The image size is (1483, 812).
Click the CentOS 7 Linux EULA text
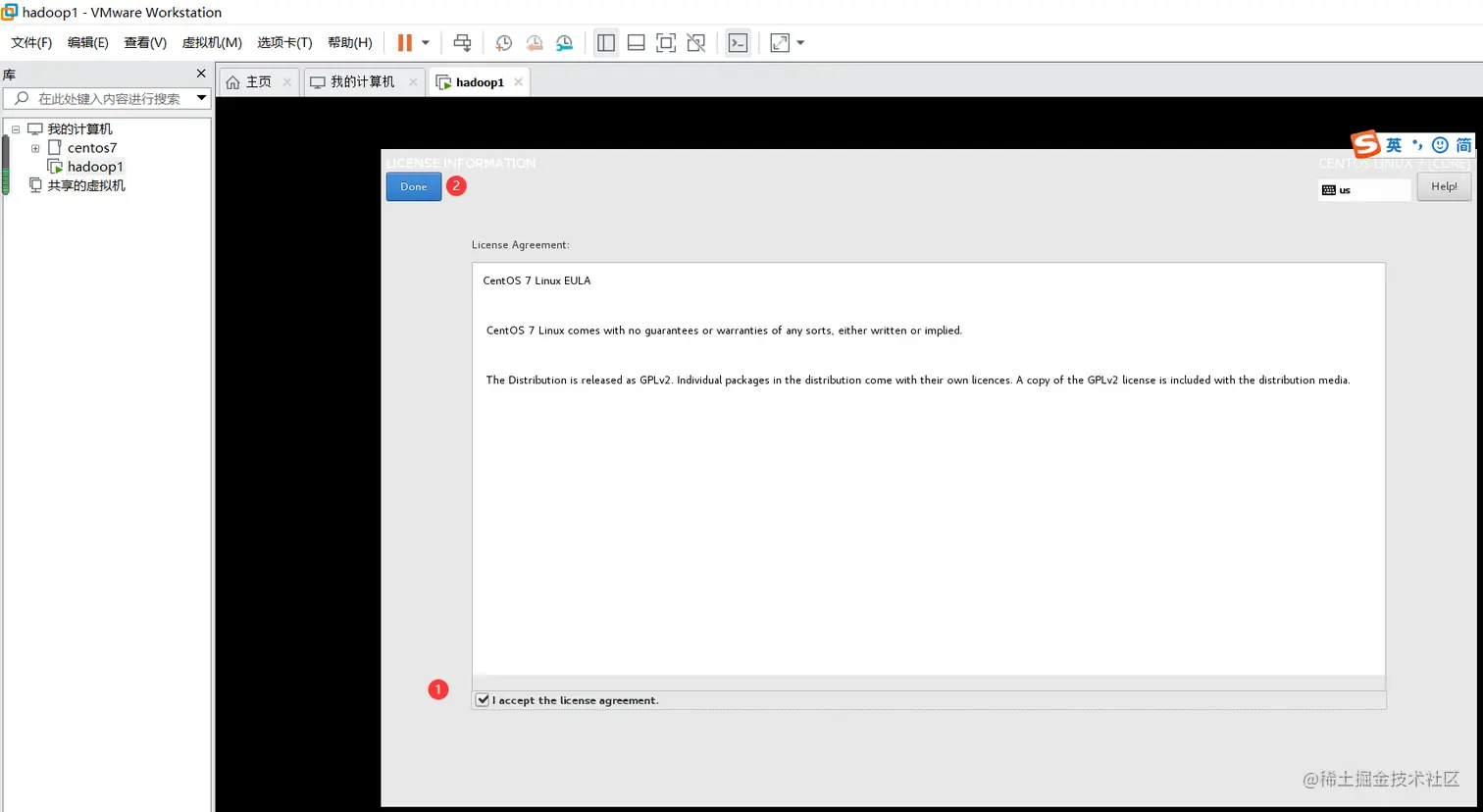pyautogui.click(x=537, y=280)
